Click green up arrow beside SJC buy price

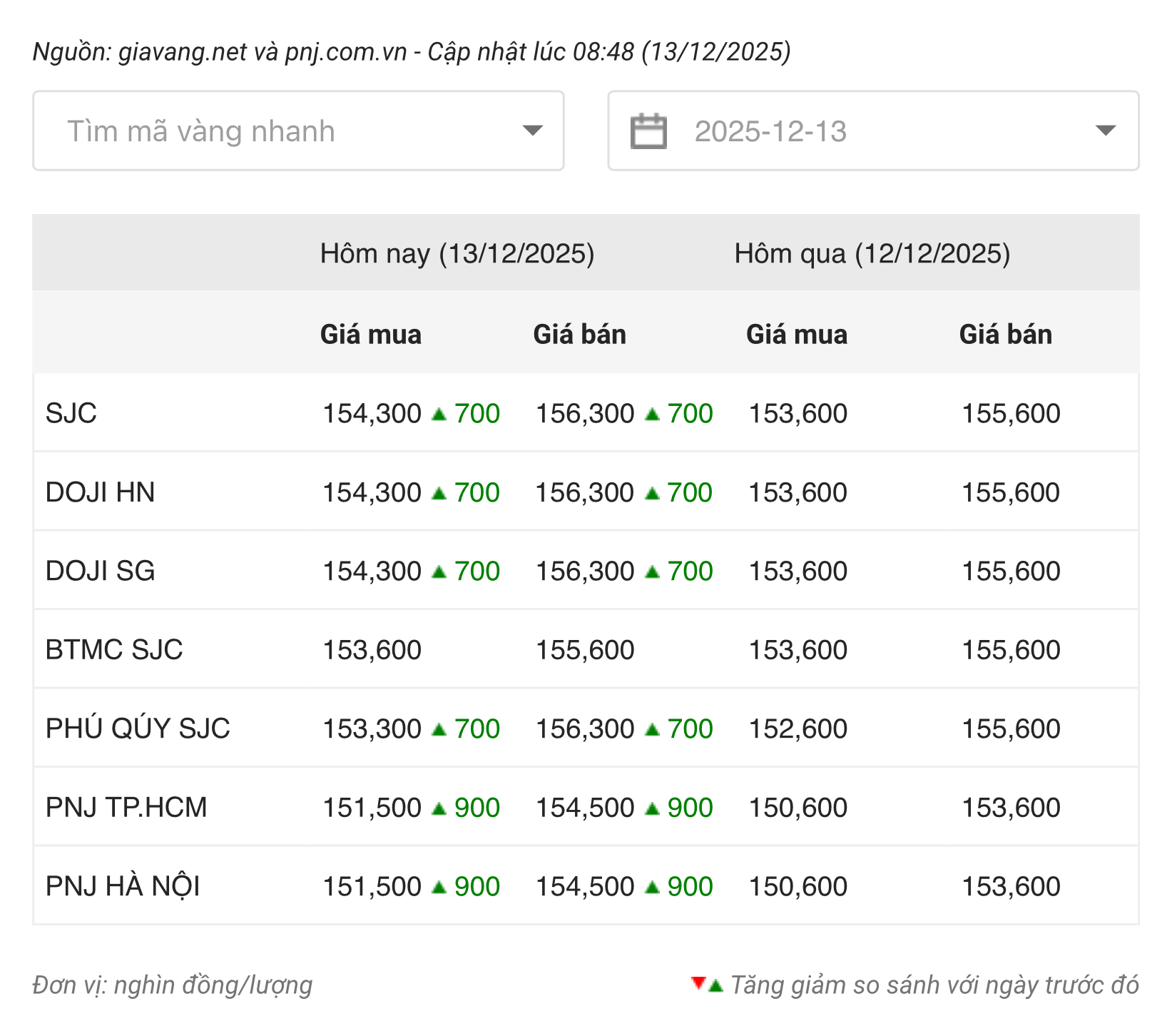click(x=439, y=414)
